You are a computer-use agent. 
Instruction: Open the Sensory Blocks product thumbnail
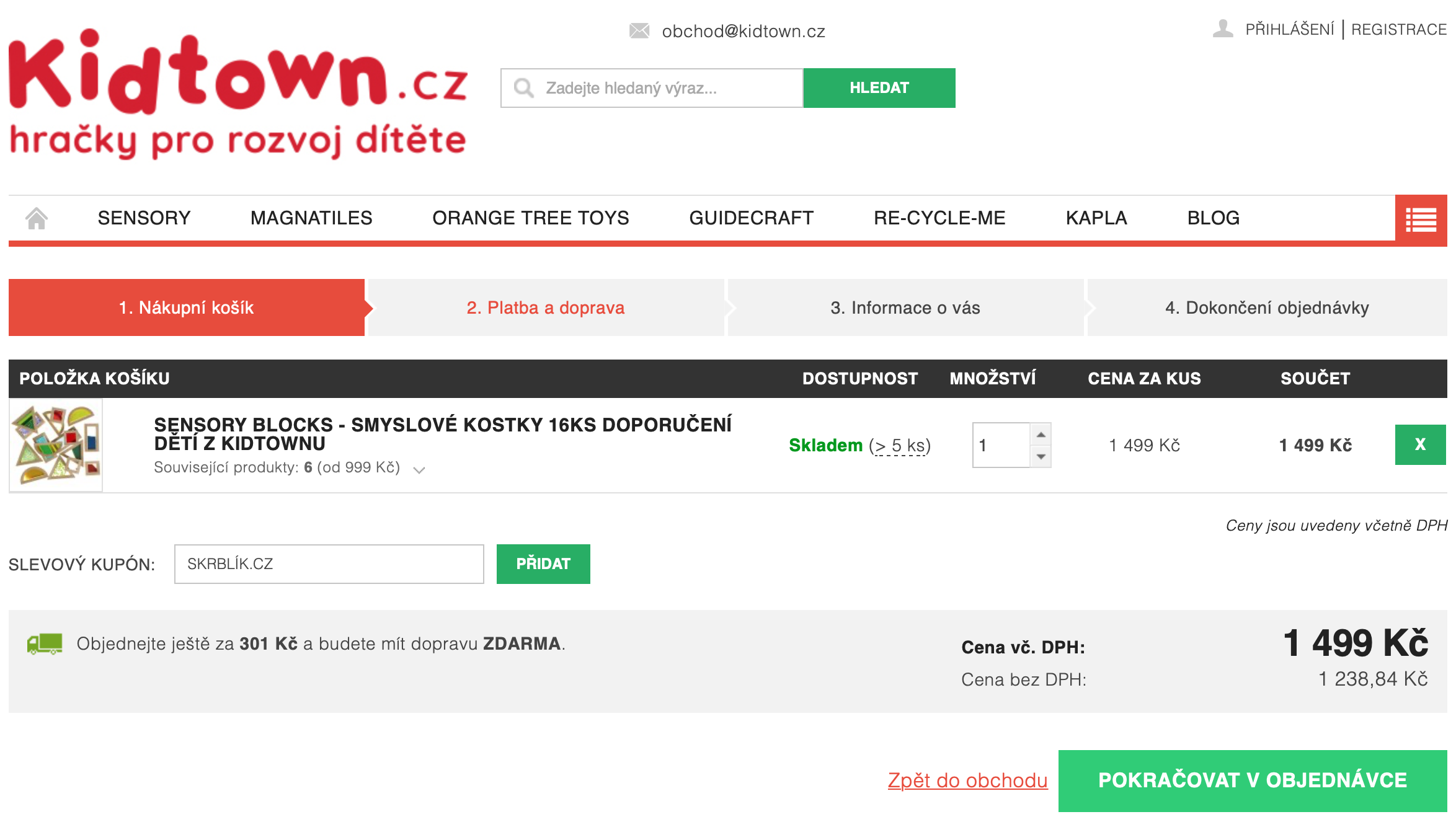coord(56,445)
